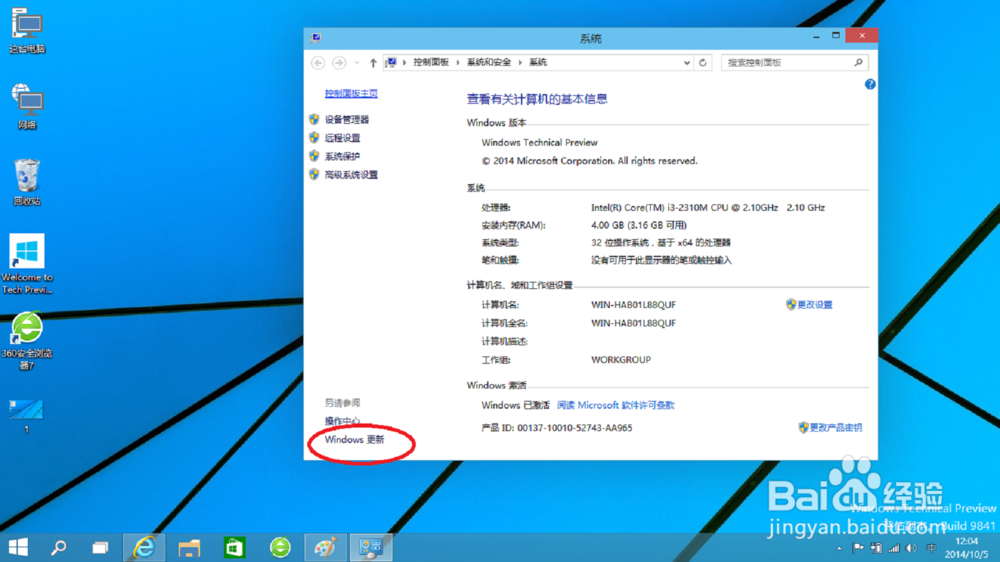
Task: Open File Explorer from the taskbar
Action: click(x=189, y=547)
